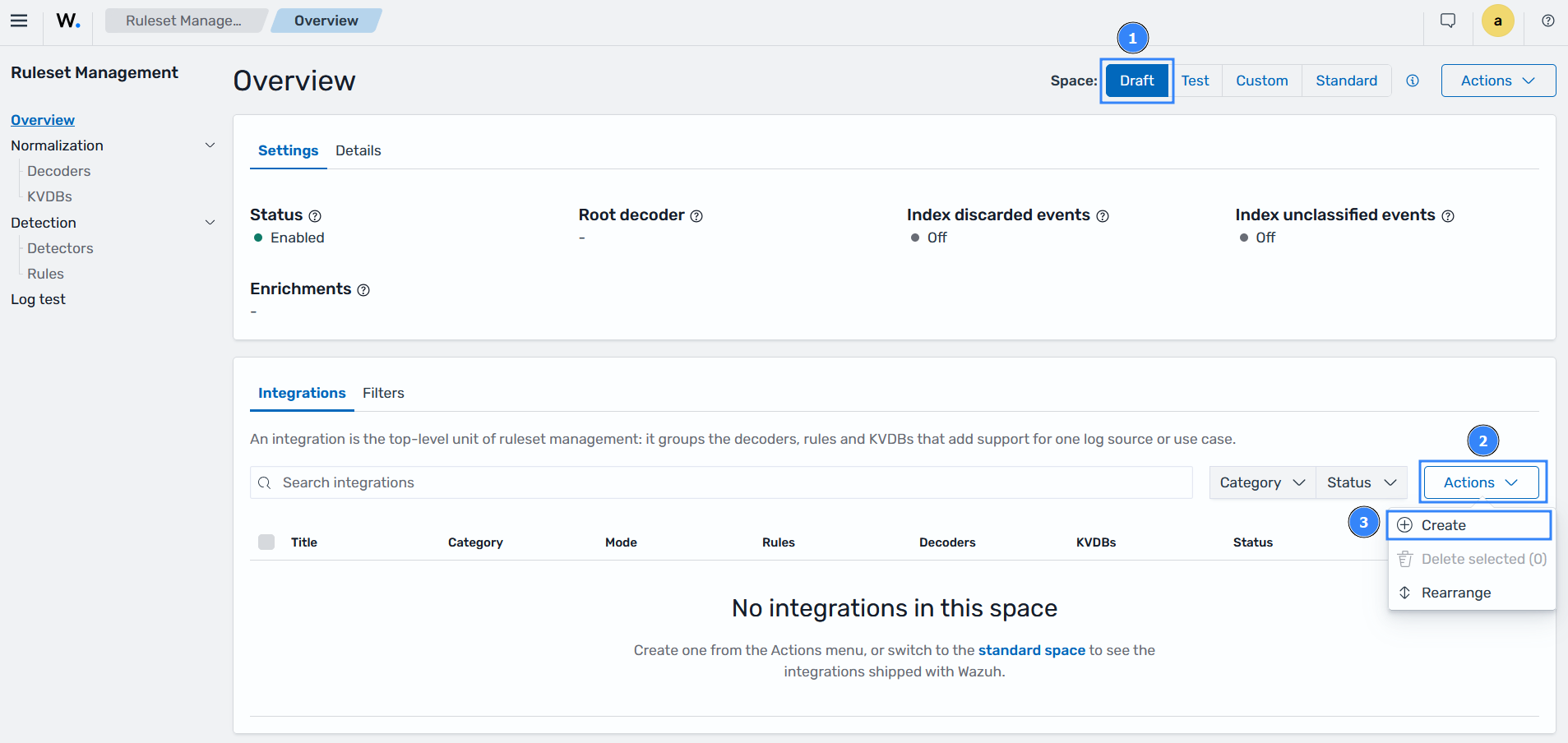1568x743 pixels.
Task: Open the hamburger navigation menu
Action: pyautogui.click(x=19, y=21)
